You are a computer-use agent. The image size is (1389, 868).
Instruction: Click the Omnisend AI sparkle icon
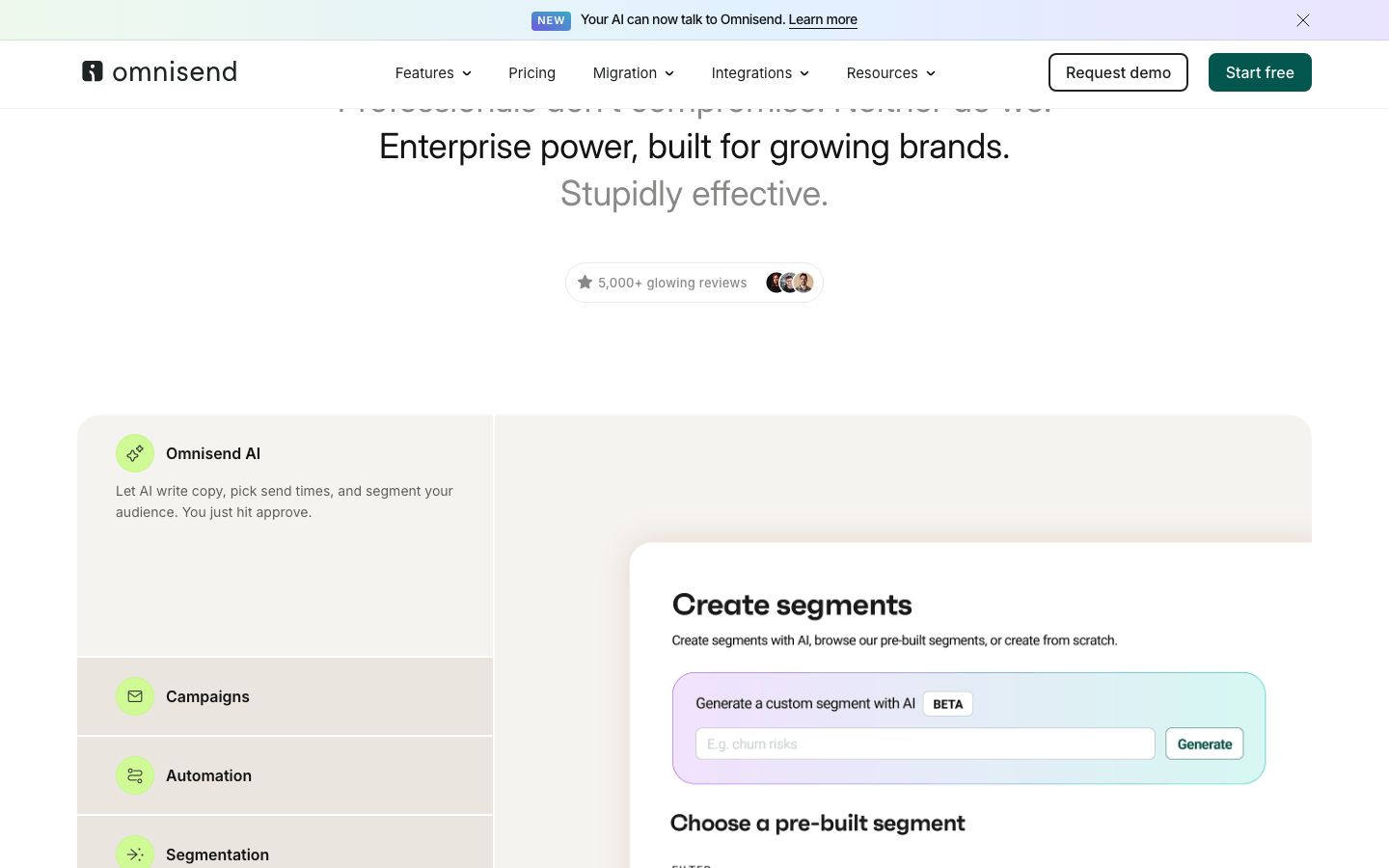click(135, 453)
